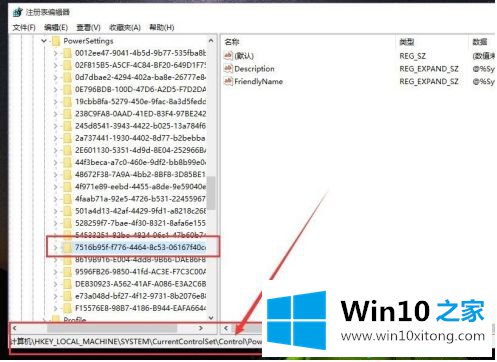The image size is (497, 362).
Task: Click tree pane horizontal scrollbar thumb
Action: pyautogui.click(x=112, y=328)
